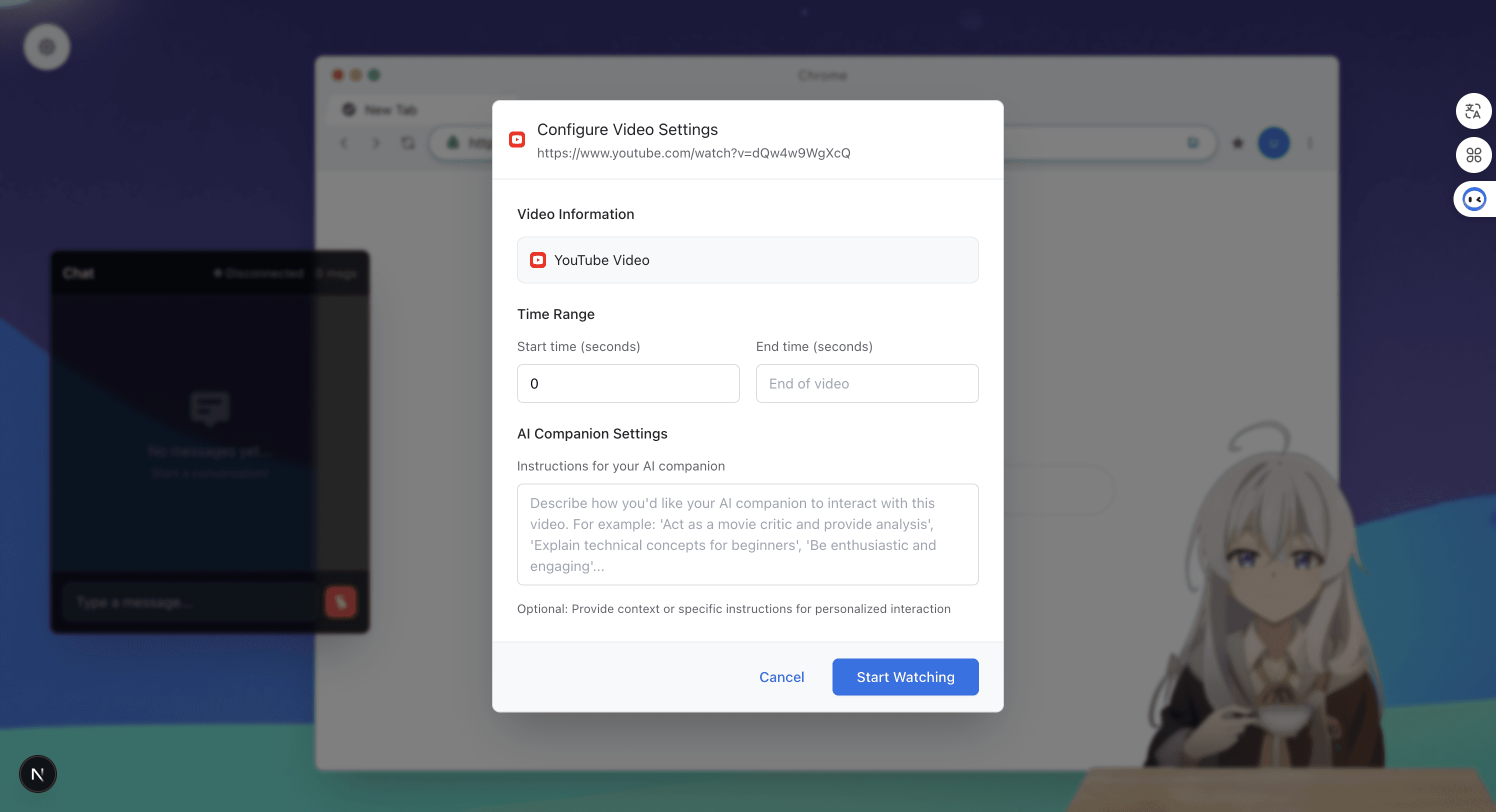This screenshot has height=812, width=1496.
Task: Open the Chrome three-dot menu
Action: tap(1309, 143)
